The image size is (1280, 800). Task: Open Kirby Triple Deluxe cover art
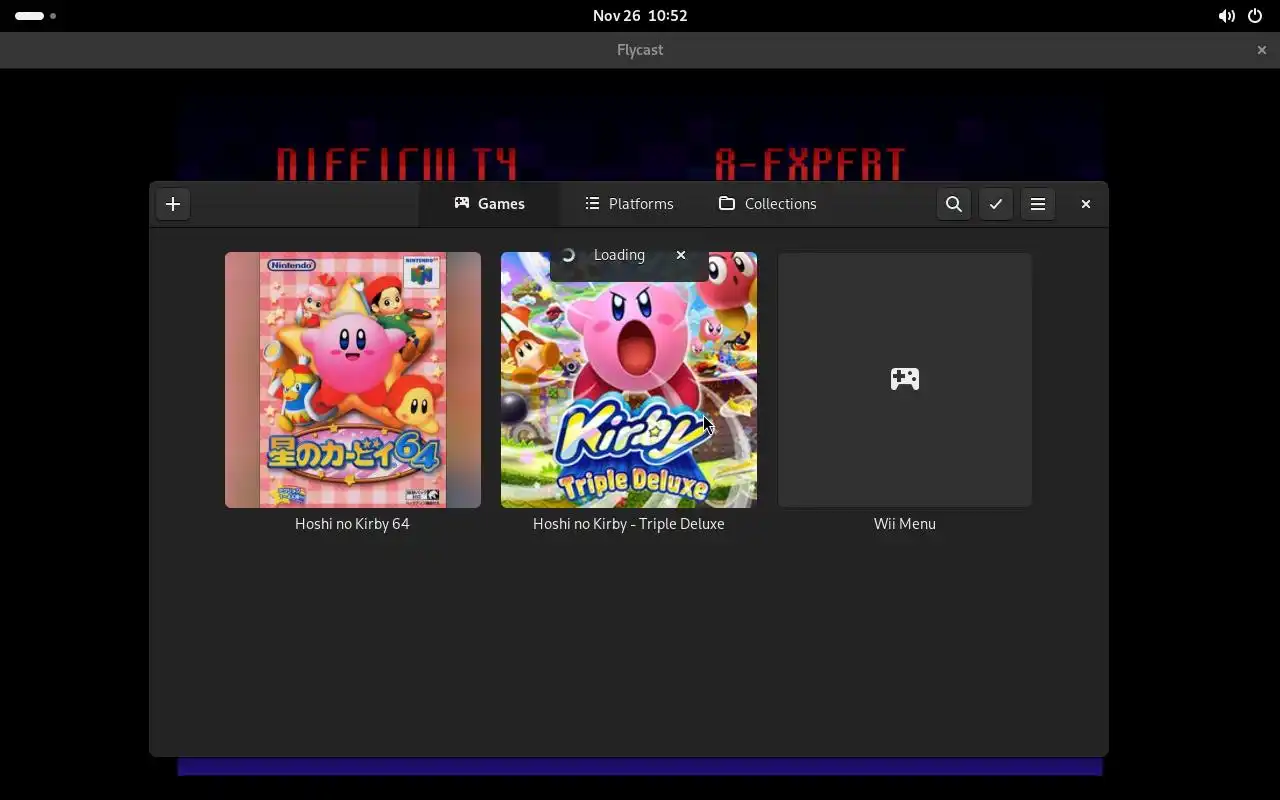click(629, 380)
